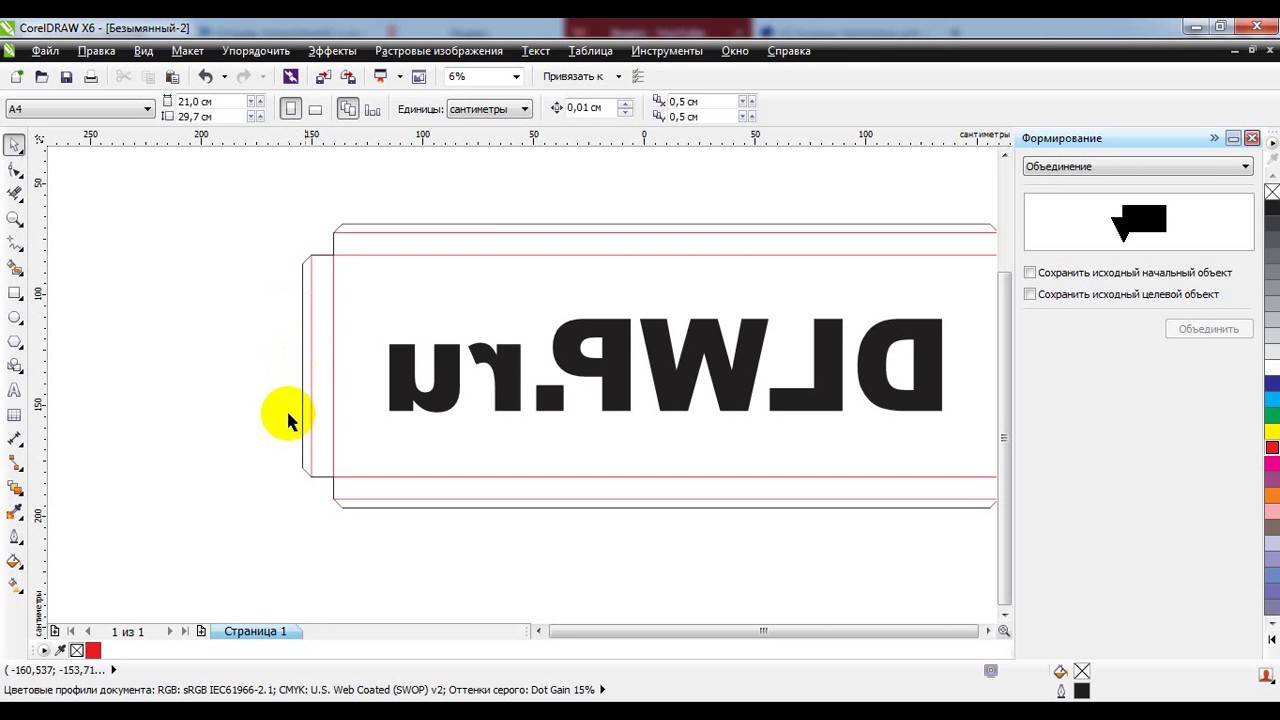The width and height of the screenshot is (1280, 720).
Task: Switch to the 'Страница 1' tab
Action: click(x=255, y=631)
